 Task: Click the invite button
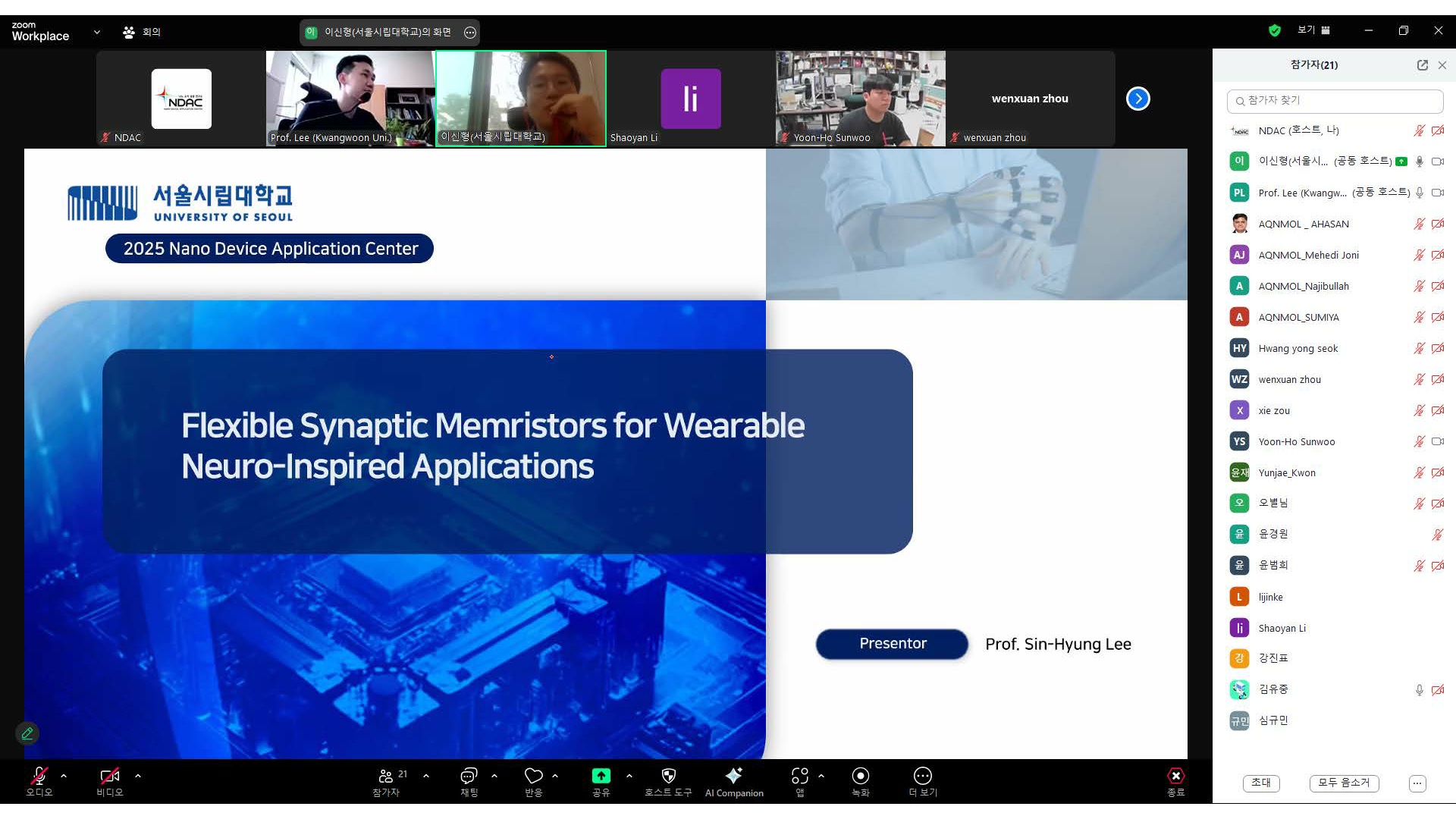click(1261, 783)
